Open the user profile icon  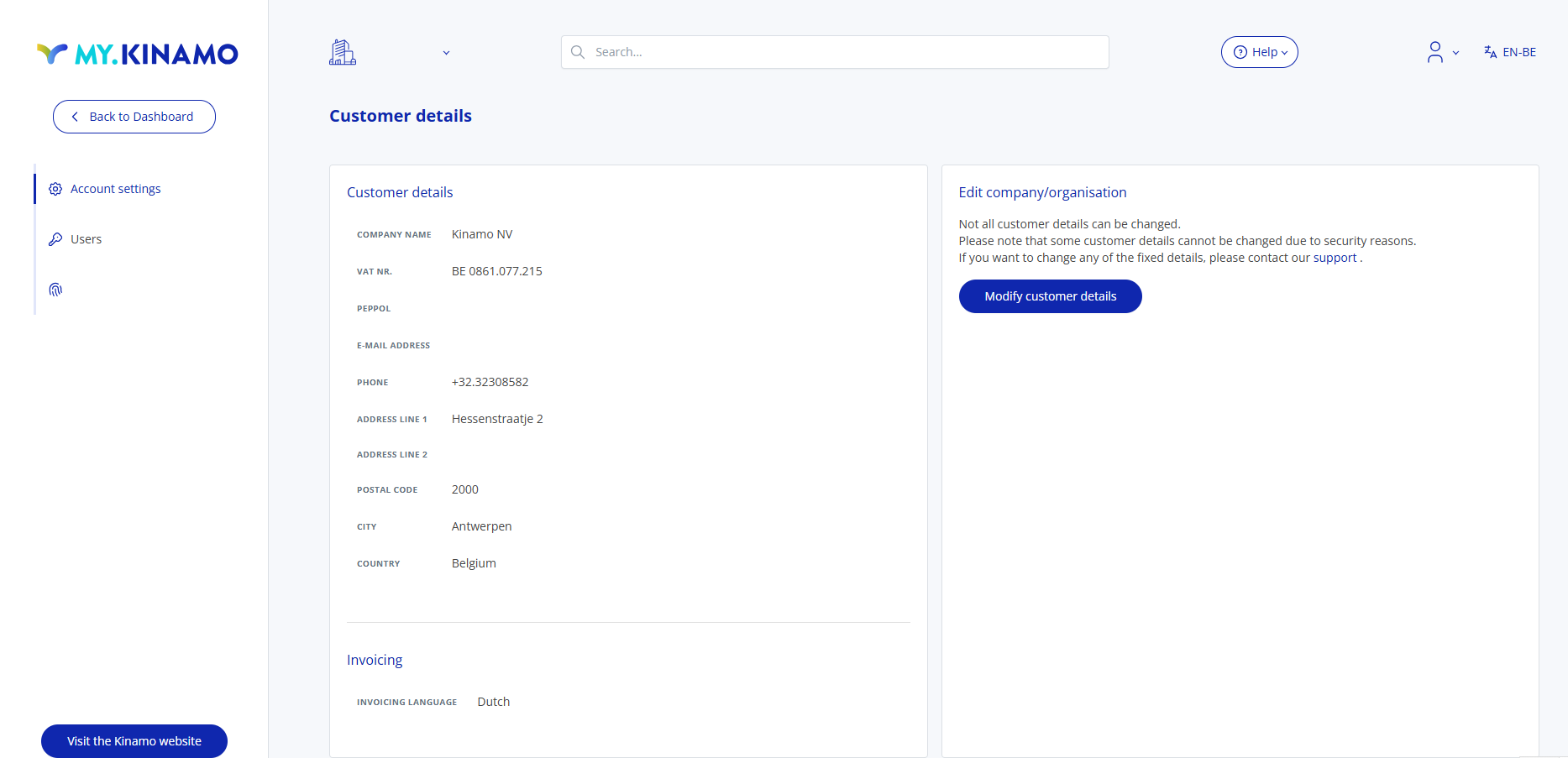point(1435,52)
